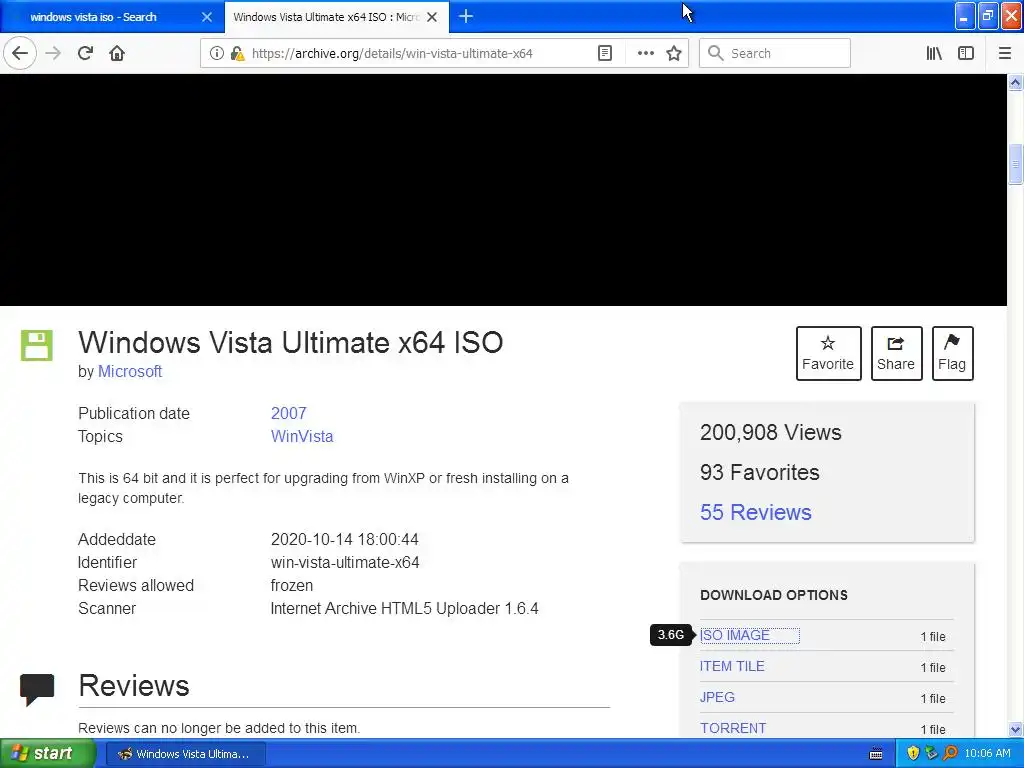Screen dimensions: 1024x768
Task: Toggle reader view icon
Action: pyautogui.click(x=605, y=53)
